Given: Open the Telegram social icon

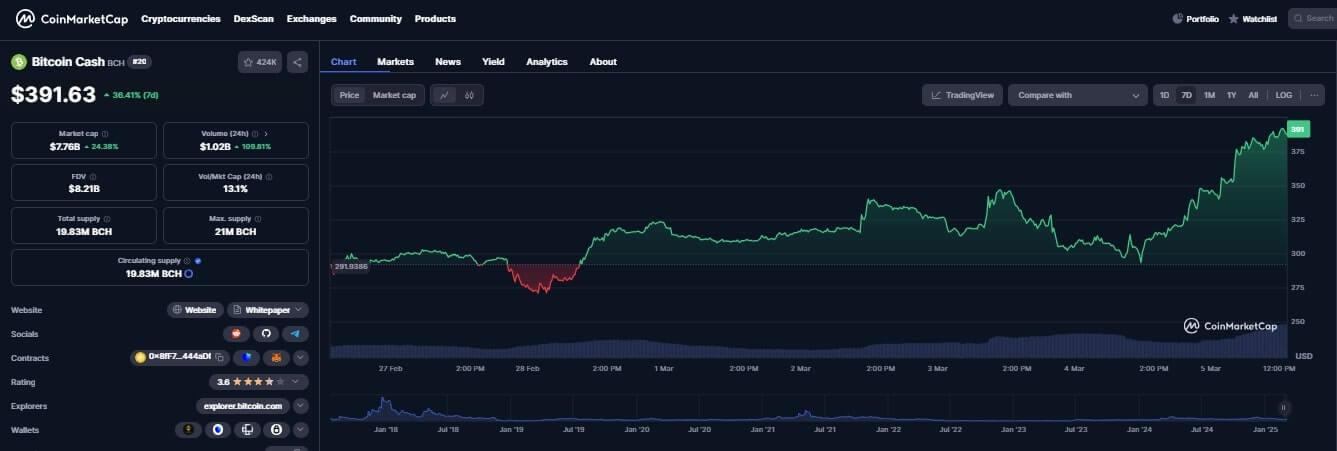Looking at the screenshot, I should [295, 334].
